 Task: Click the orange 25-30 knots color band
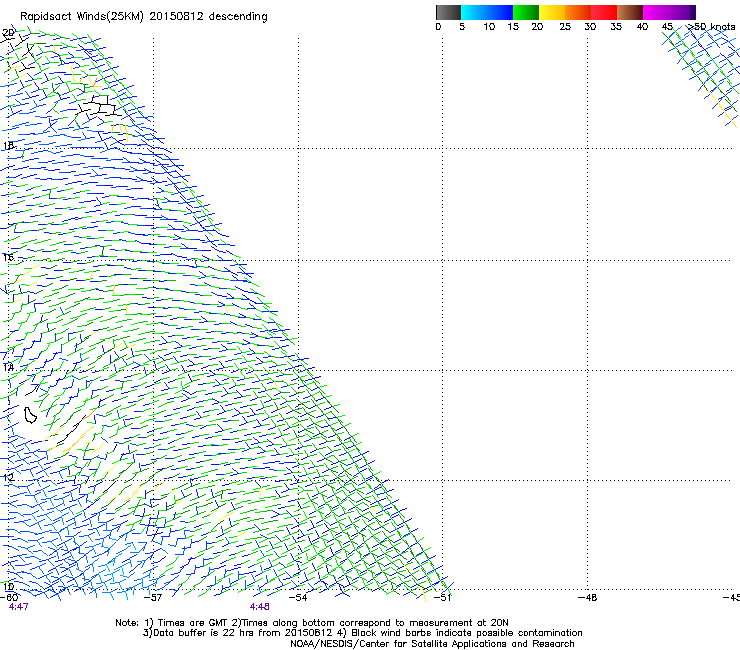point(578,12)
